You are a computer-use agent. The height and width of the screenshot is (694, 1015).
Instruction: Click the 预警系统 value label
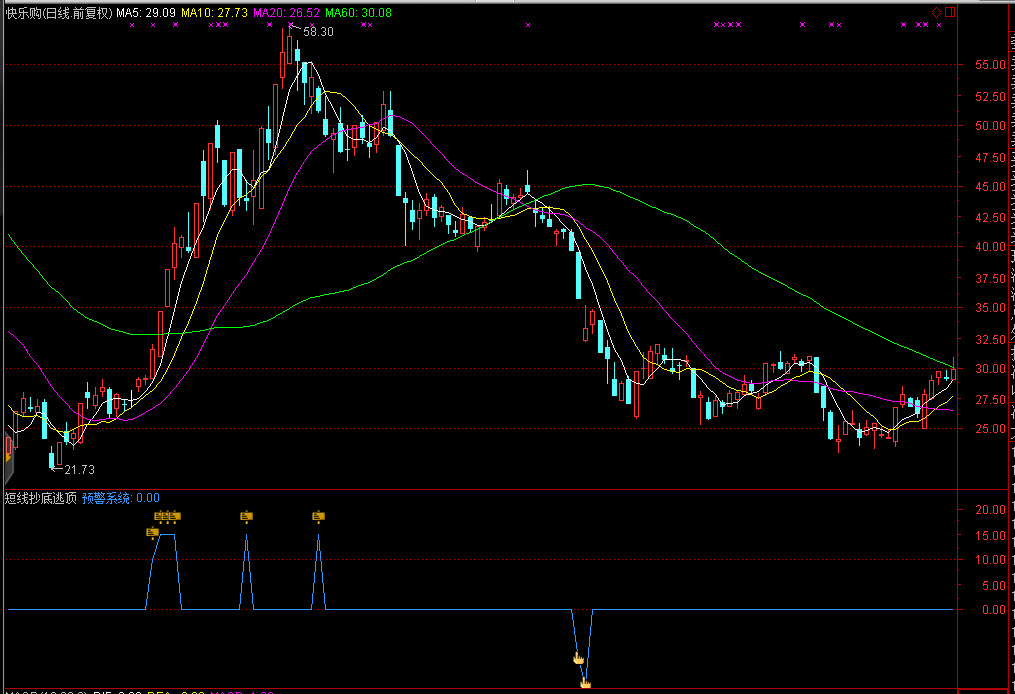[x=120, y=497]
